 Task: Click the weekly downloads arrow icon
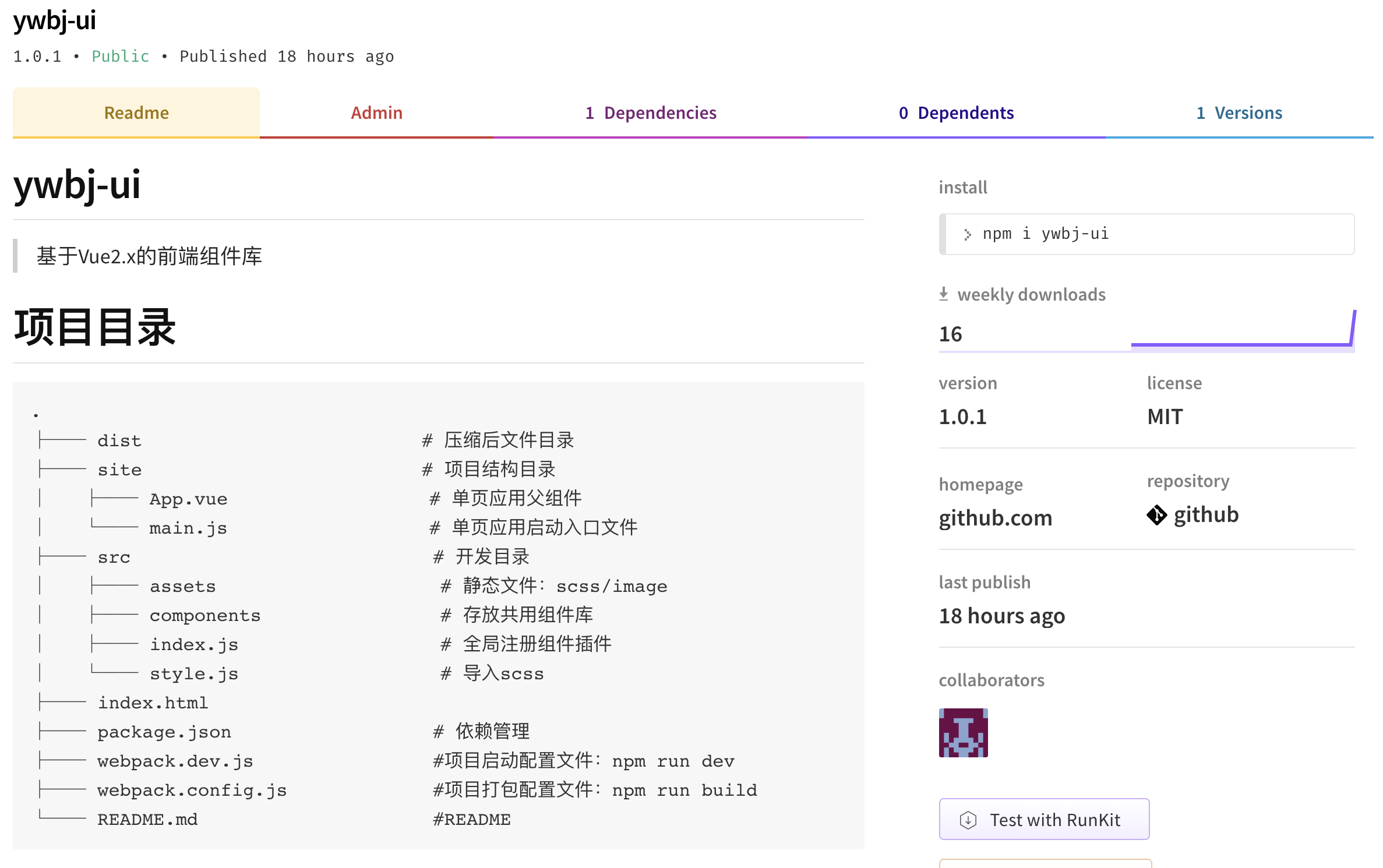(944, 294)
